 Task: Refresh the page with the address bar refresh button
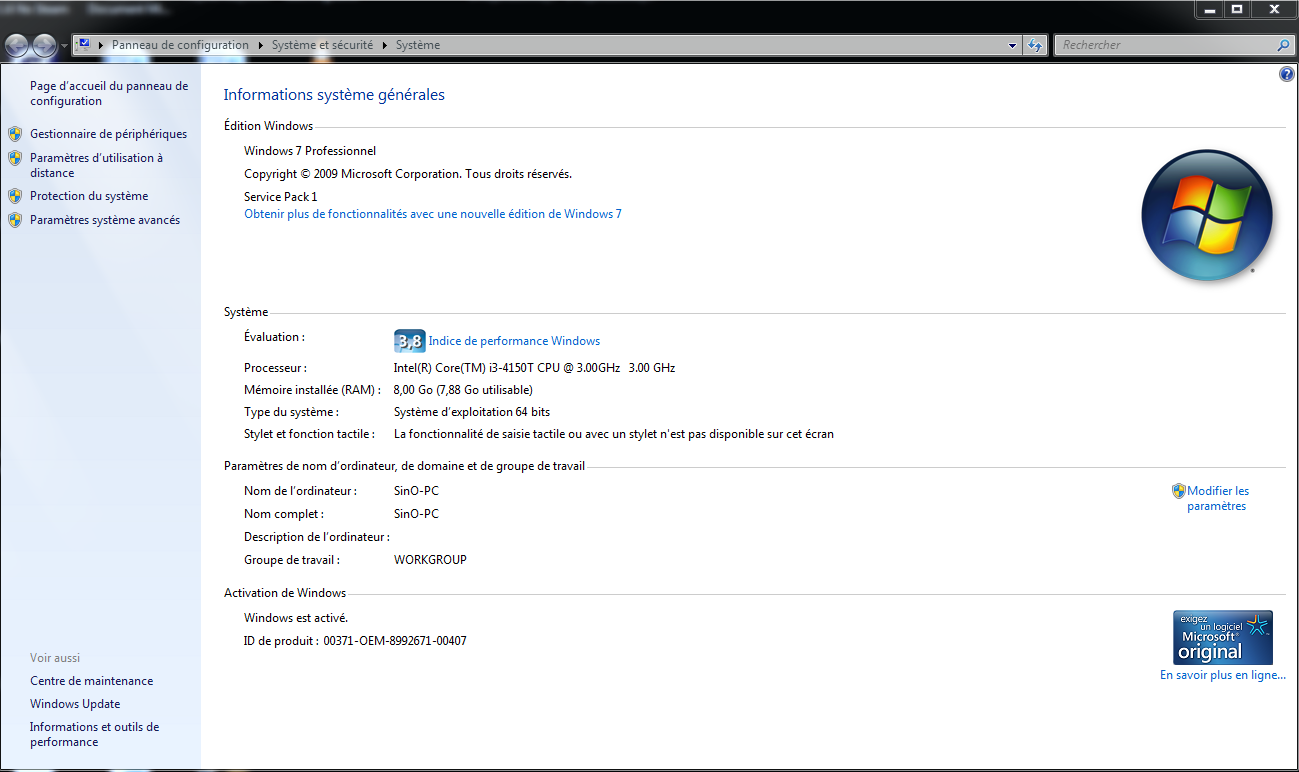click(x=1035, y=45)
